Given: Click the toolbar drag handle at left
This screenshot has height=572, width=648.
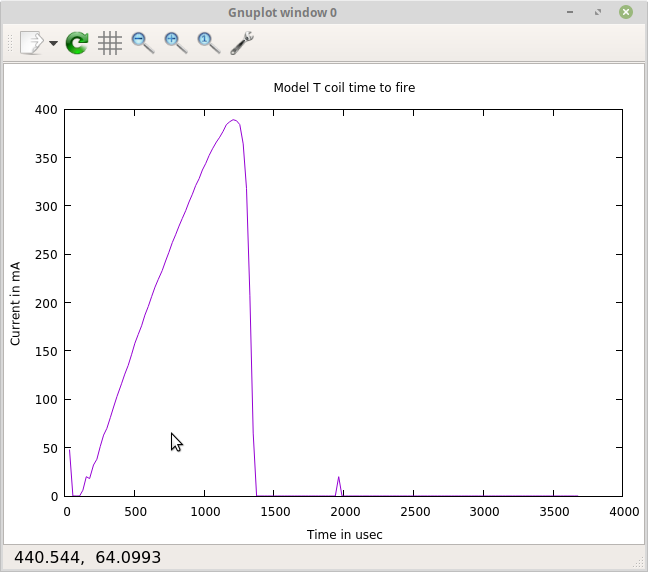Looking at the screenshot, I should pyautogui.click(x=11, y=43).
